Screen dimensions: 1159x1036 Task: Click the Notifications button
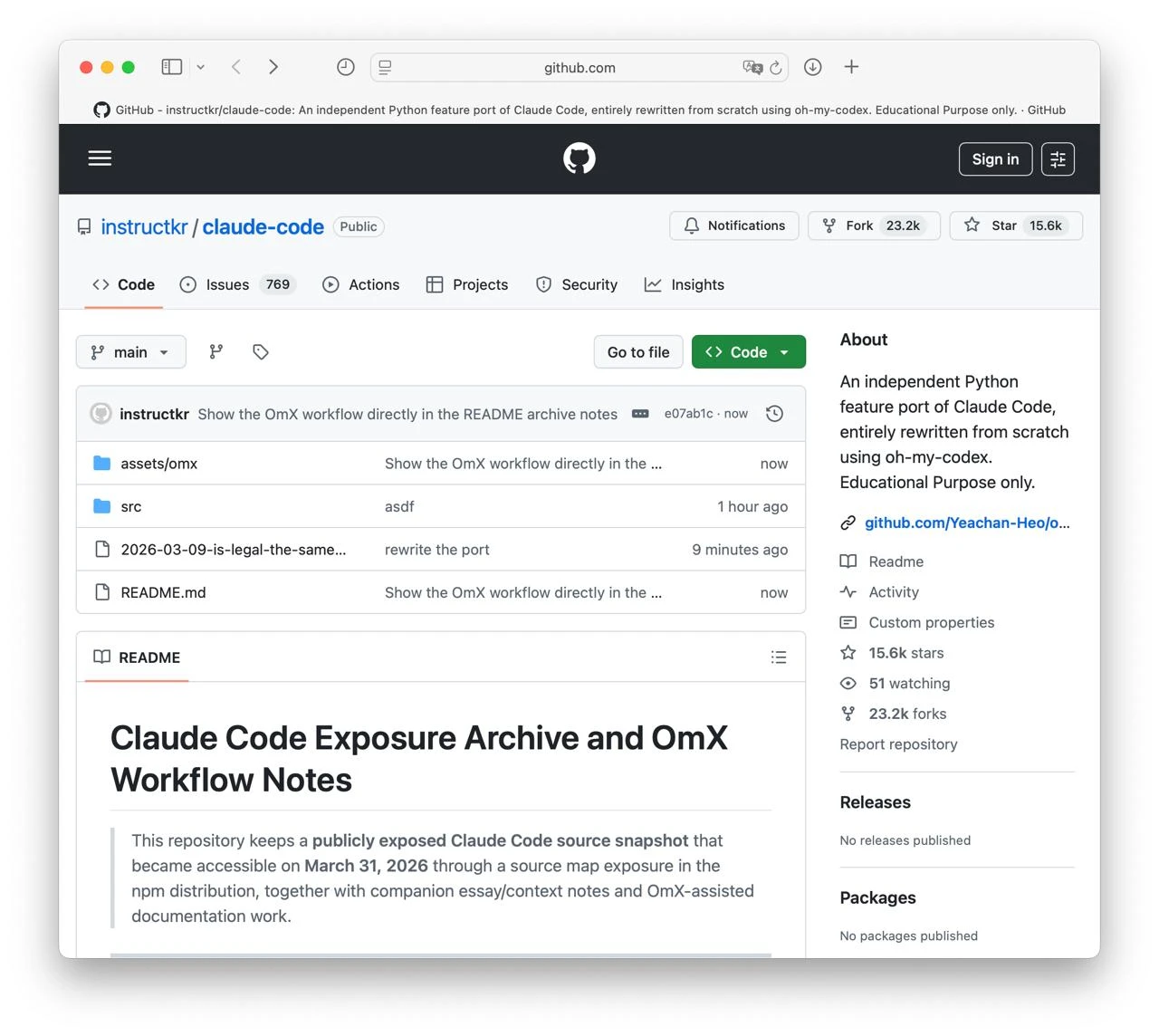tap(734, 225)
